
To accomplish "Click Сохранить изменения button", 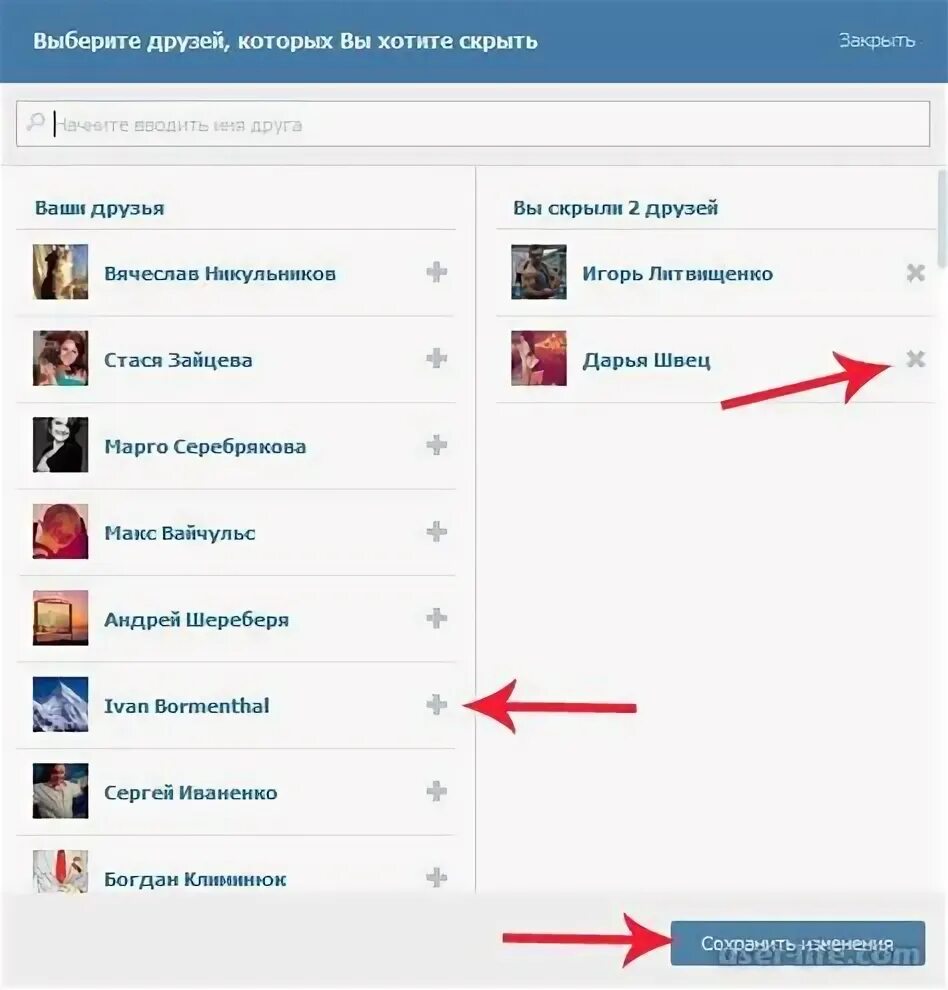I will point(798,943).
